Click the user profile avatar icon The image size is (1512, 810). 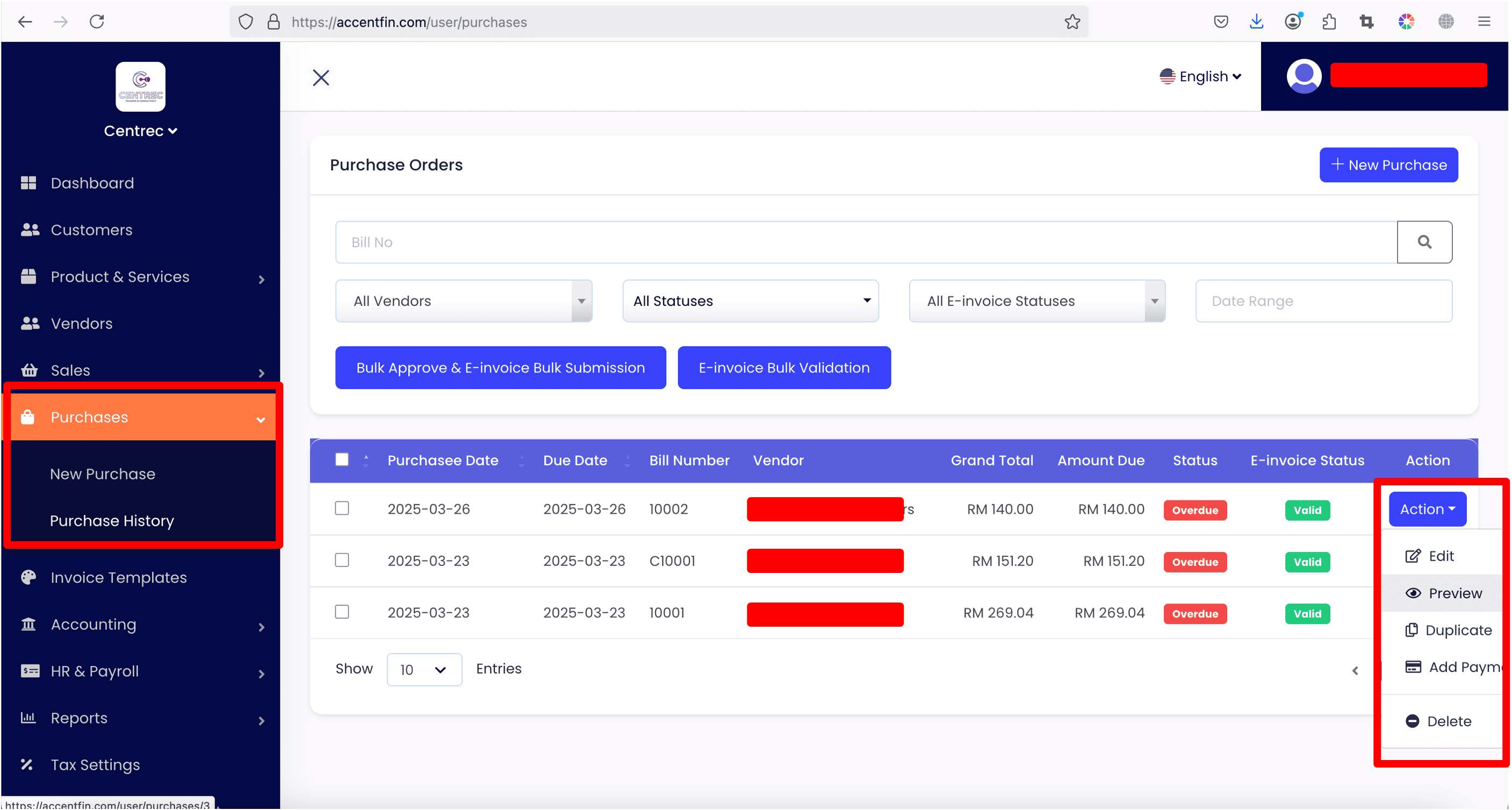coord(1304,76)
